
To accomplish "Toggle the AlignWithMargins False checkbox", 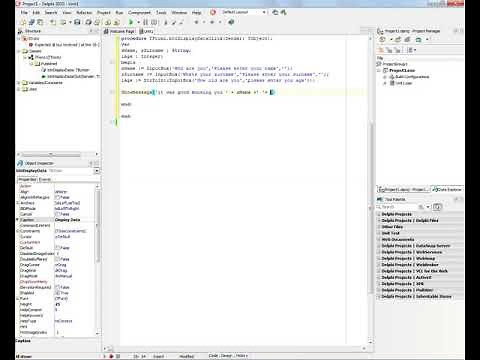I will click(57, 197).
